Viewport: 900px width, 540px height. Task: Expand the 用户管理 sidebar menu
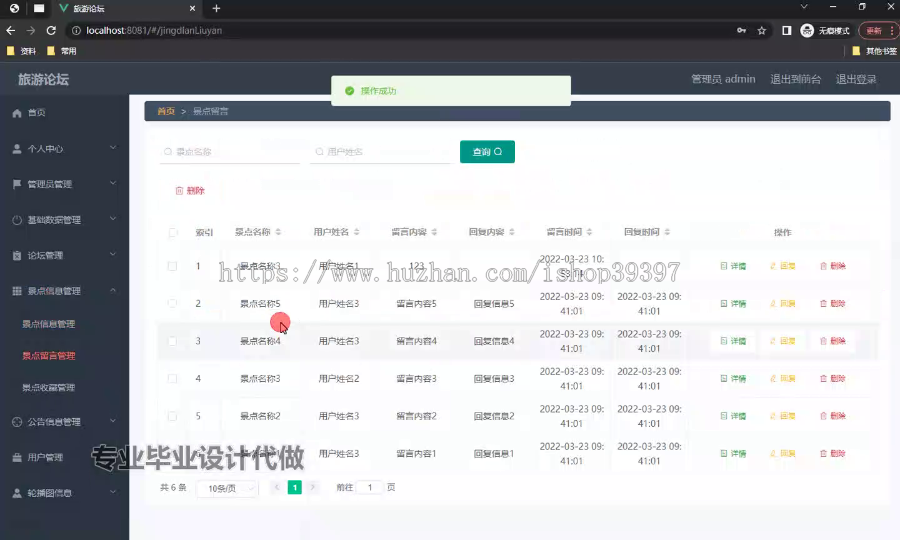(x=64, y=457)
